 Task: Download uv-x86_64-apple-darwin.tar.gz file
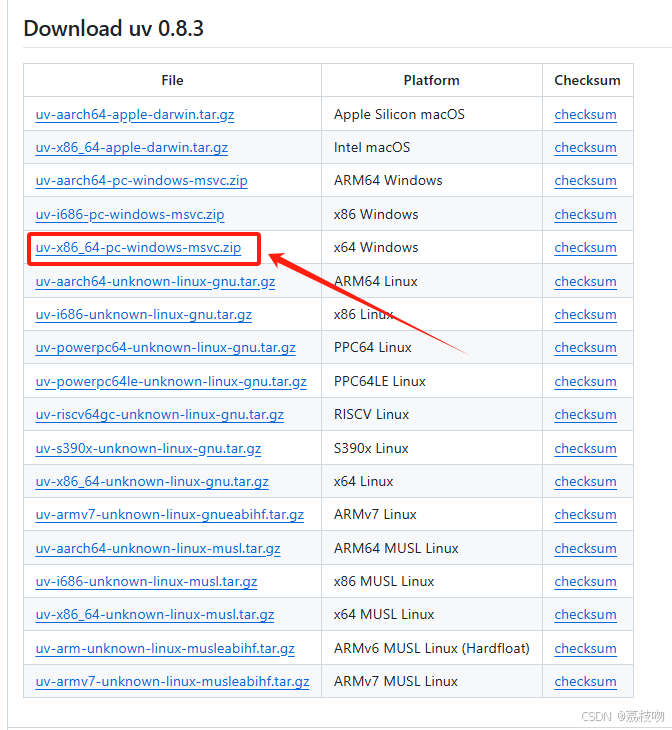point(132,148)
